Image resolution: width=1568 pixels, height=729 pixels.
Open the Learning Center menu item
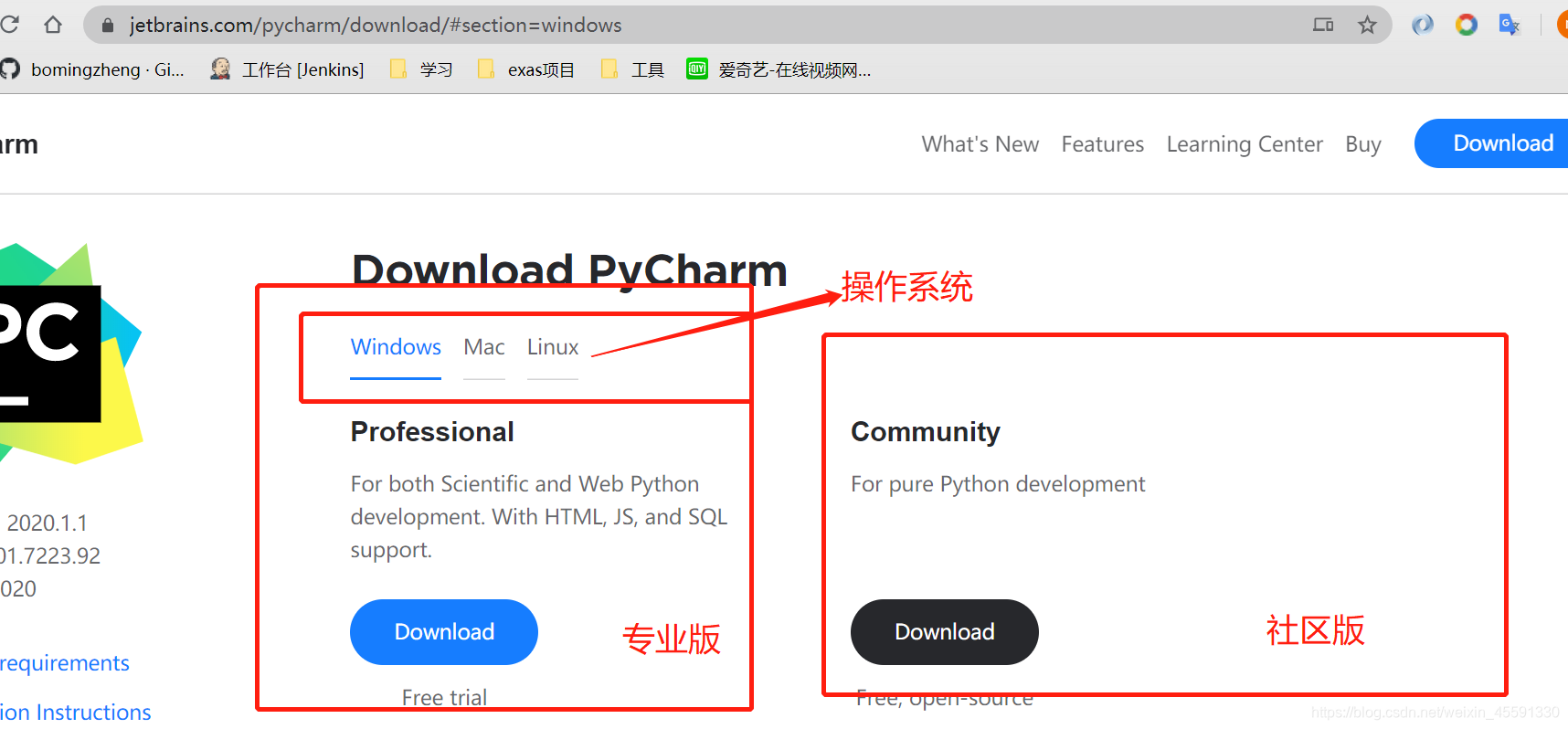pos(1245,144)
